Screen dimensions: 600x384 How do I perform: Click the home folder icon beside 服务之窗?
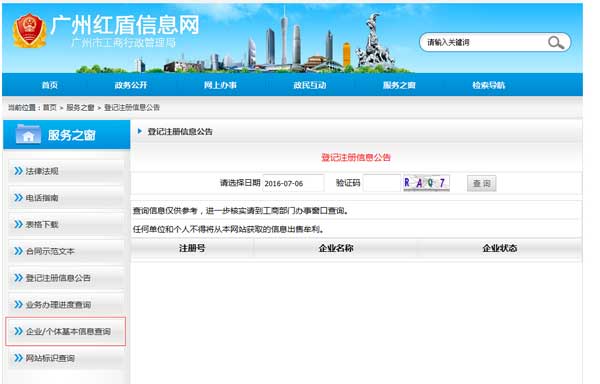pos(28,134)
